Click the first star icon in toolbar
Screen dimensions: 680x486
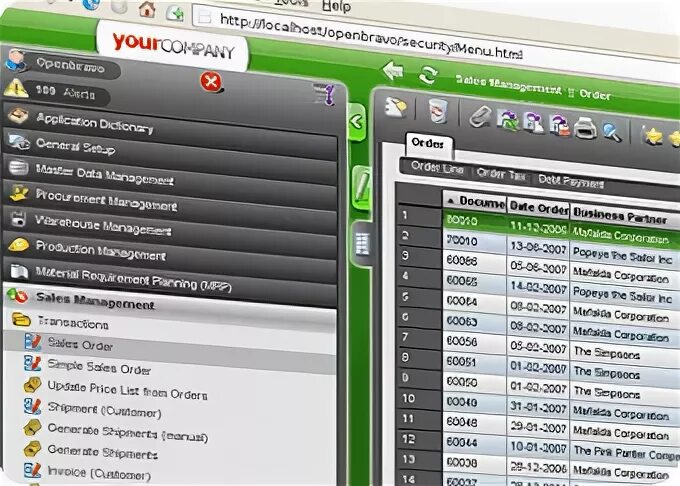click(x=653, y=135)
